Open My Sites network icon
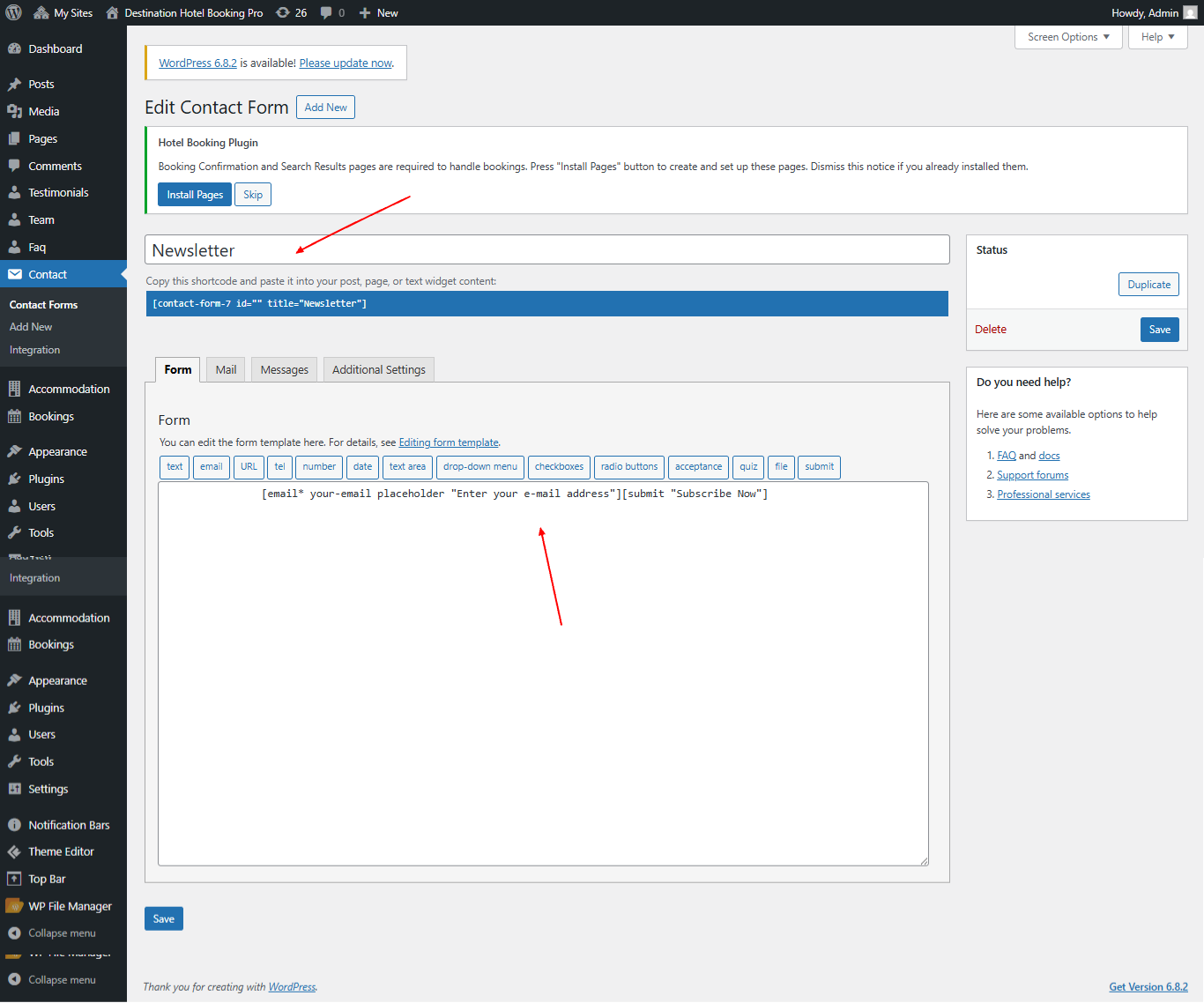Screen dimensions: 1204x1003 [x=41, y=12]
